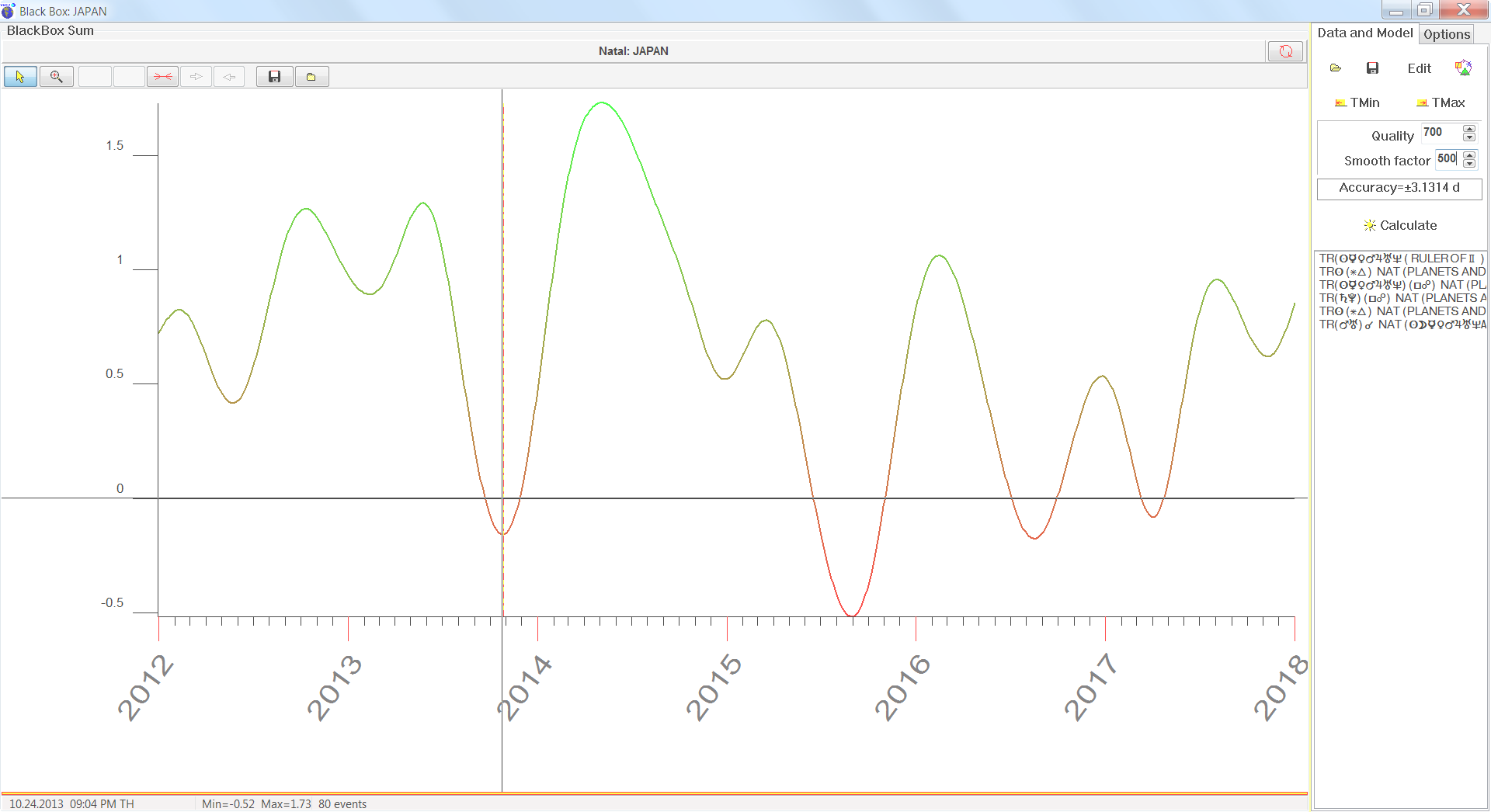Select the arrow pointer tool
The width and height of the screenshot is (1491, 812).
tap(20, 77)
